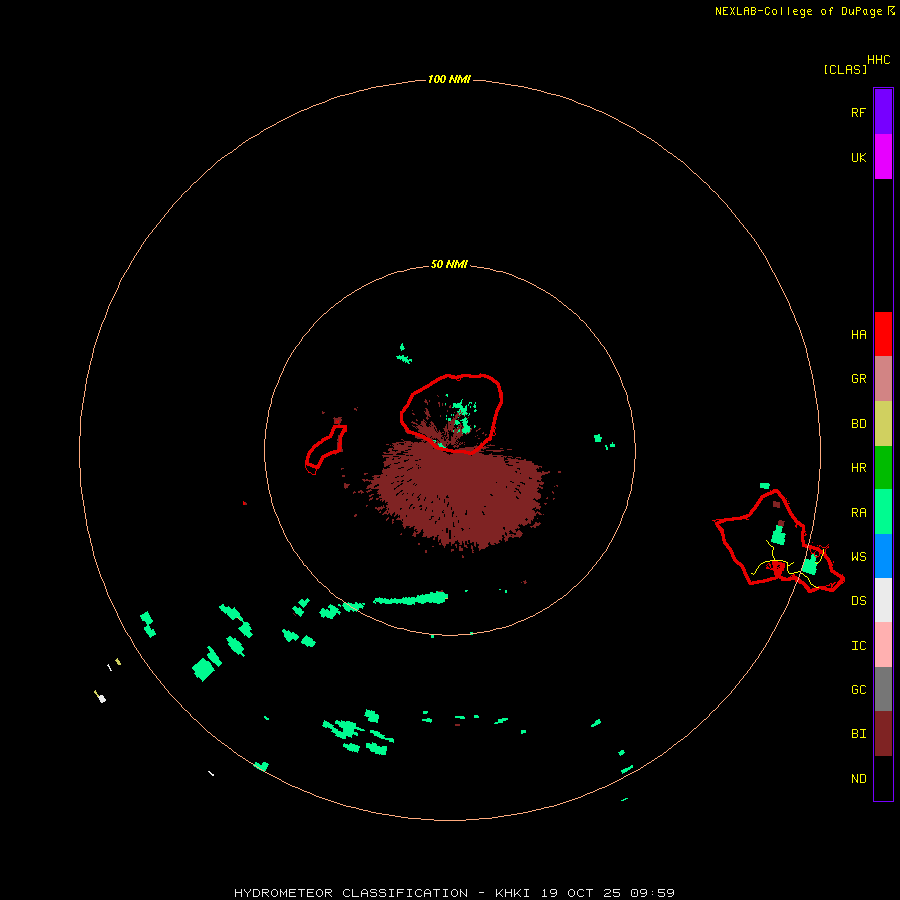Viewport: 900px width, 900px height.
Task: Select the IC pink legend swatch
Action: 883,645
